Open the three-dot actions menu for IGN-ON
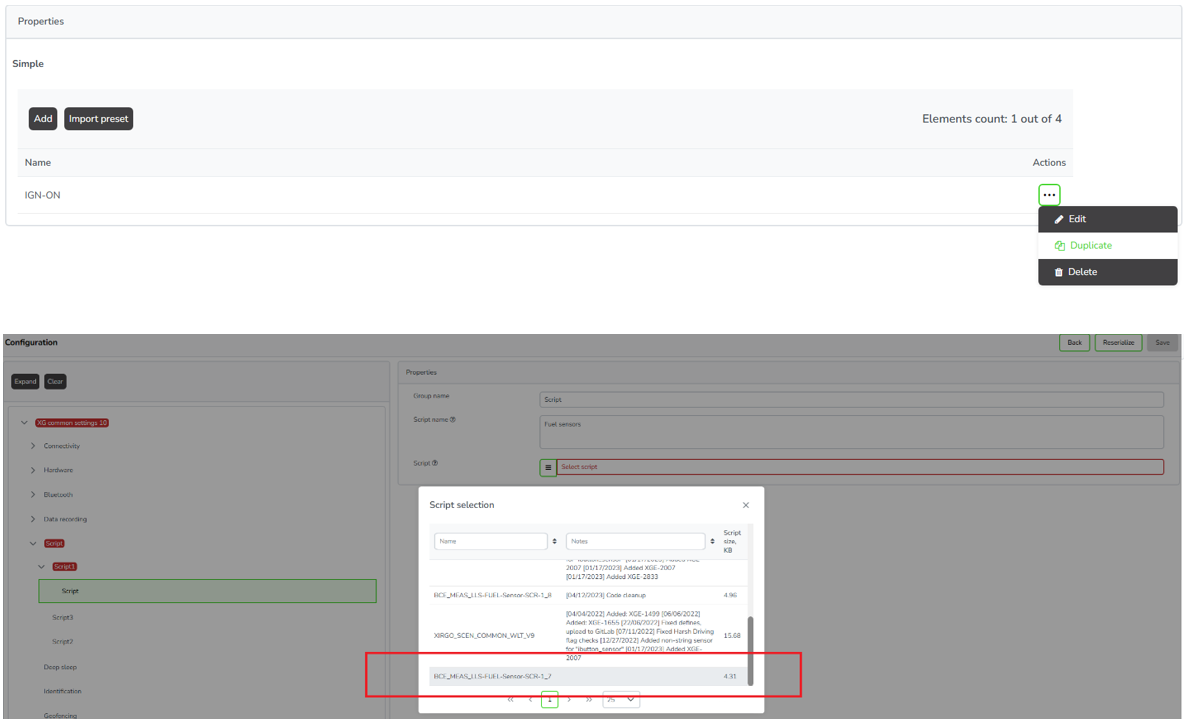 pyautogui.click(x=1049, y=195)
